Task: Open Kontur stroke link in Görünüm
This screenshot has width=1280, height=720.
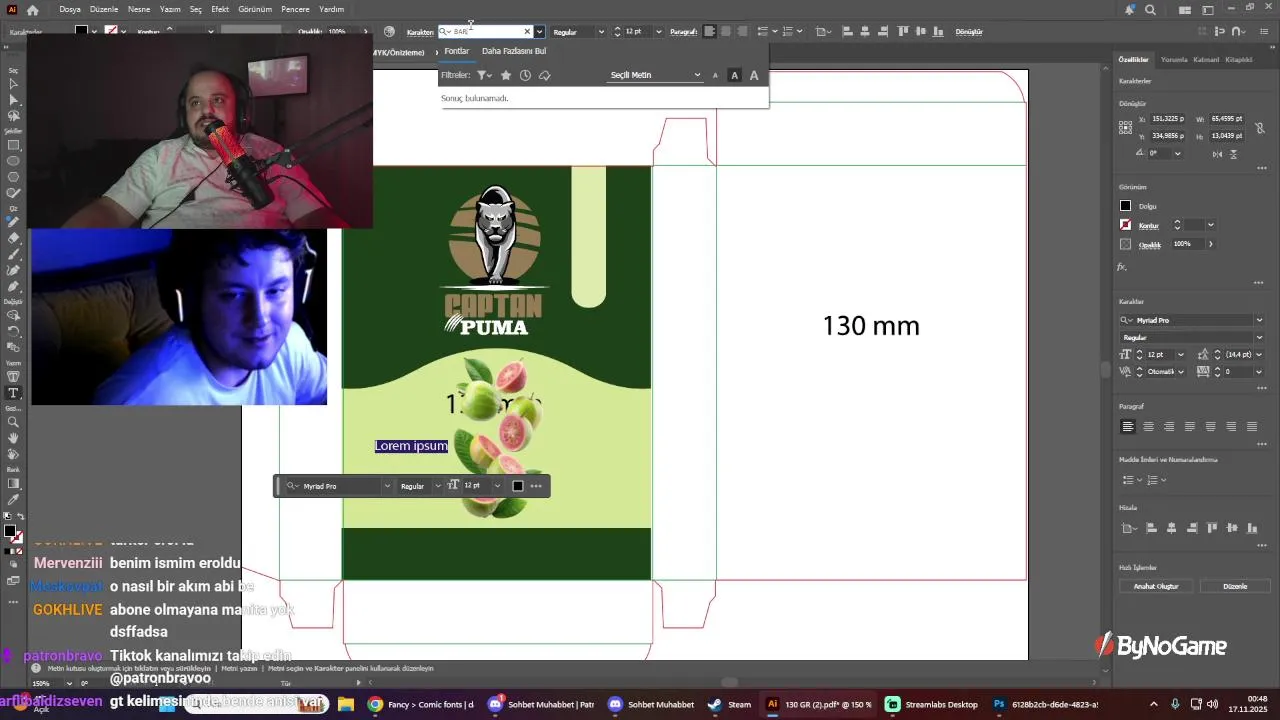Action: tap(1148, 226)
